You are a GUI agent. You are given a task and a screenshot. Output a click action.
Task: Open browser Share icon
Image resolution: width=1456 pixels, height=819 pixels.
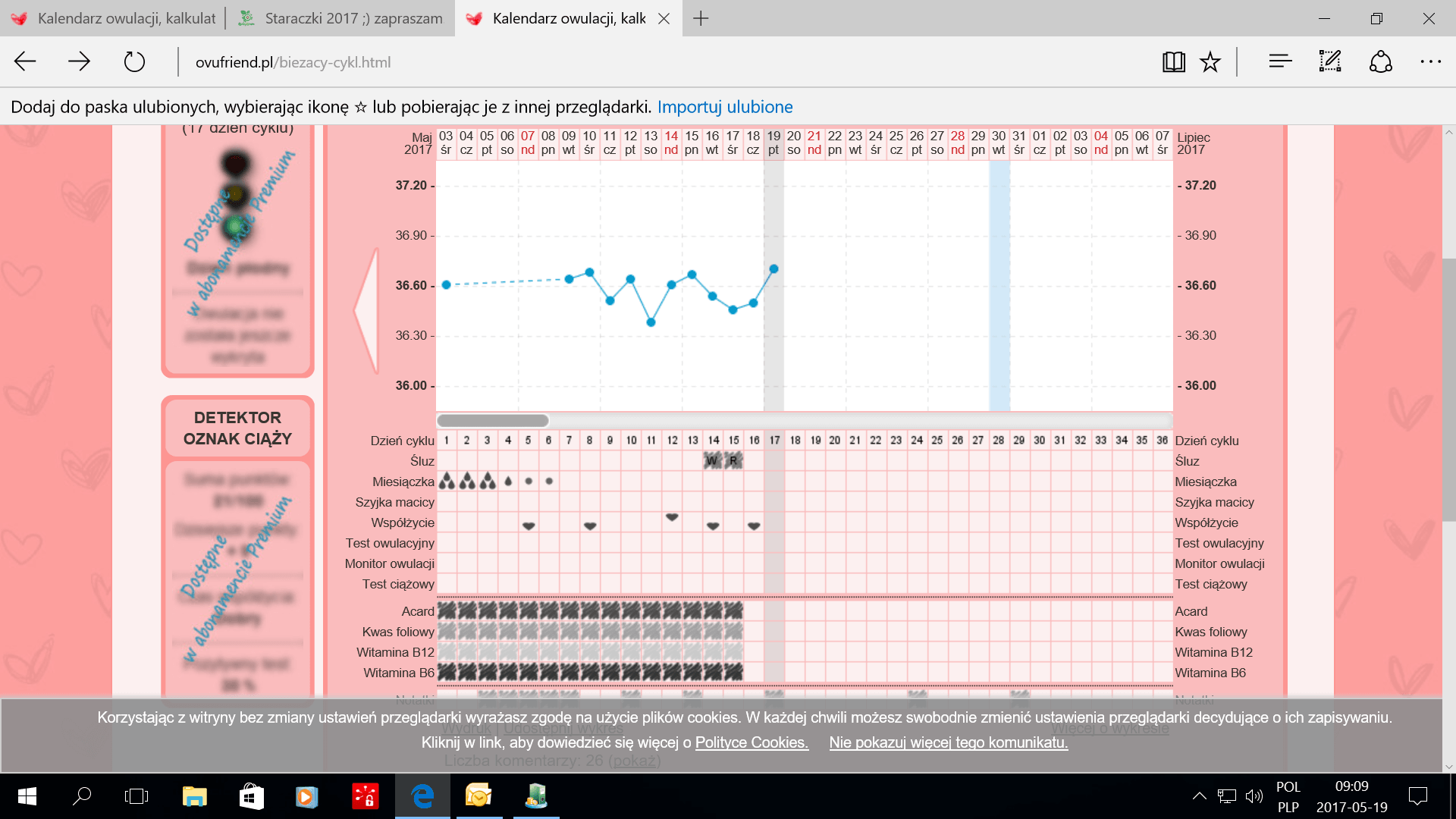pyautogui.click(x=1380, y=61)
